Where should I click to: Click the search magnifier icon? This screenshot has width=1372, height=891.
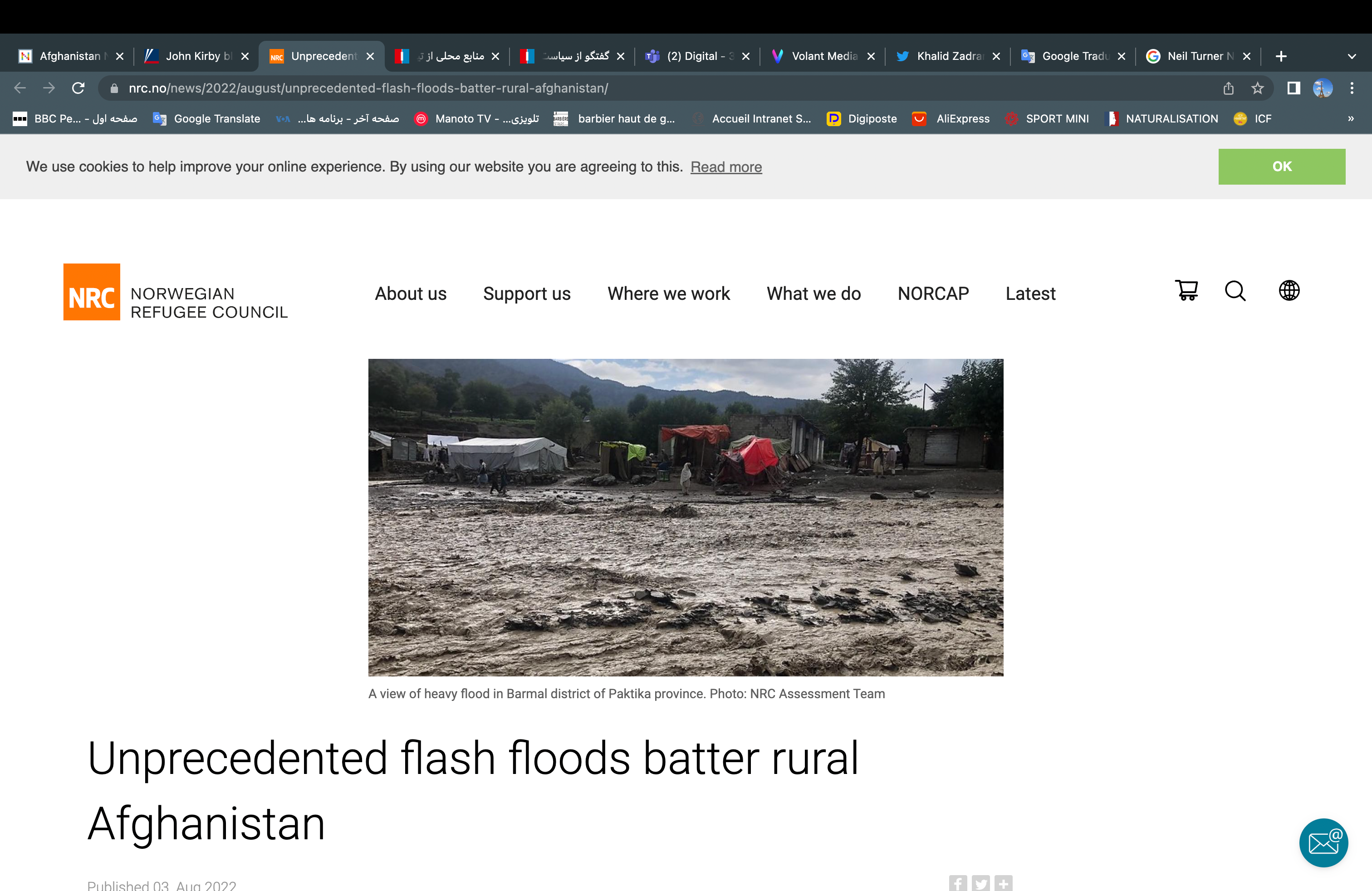tap(1235, 291)
